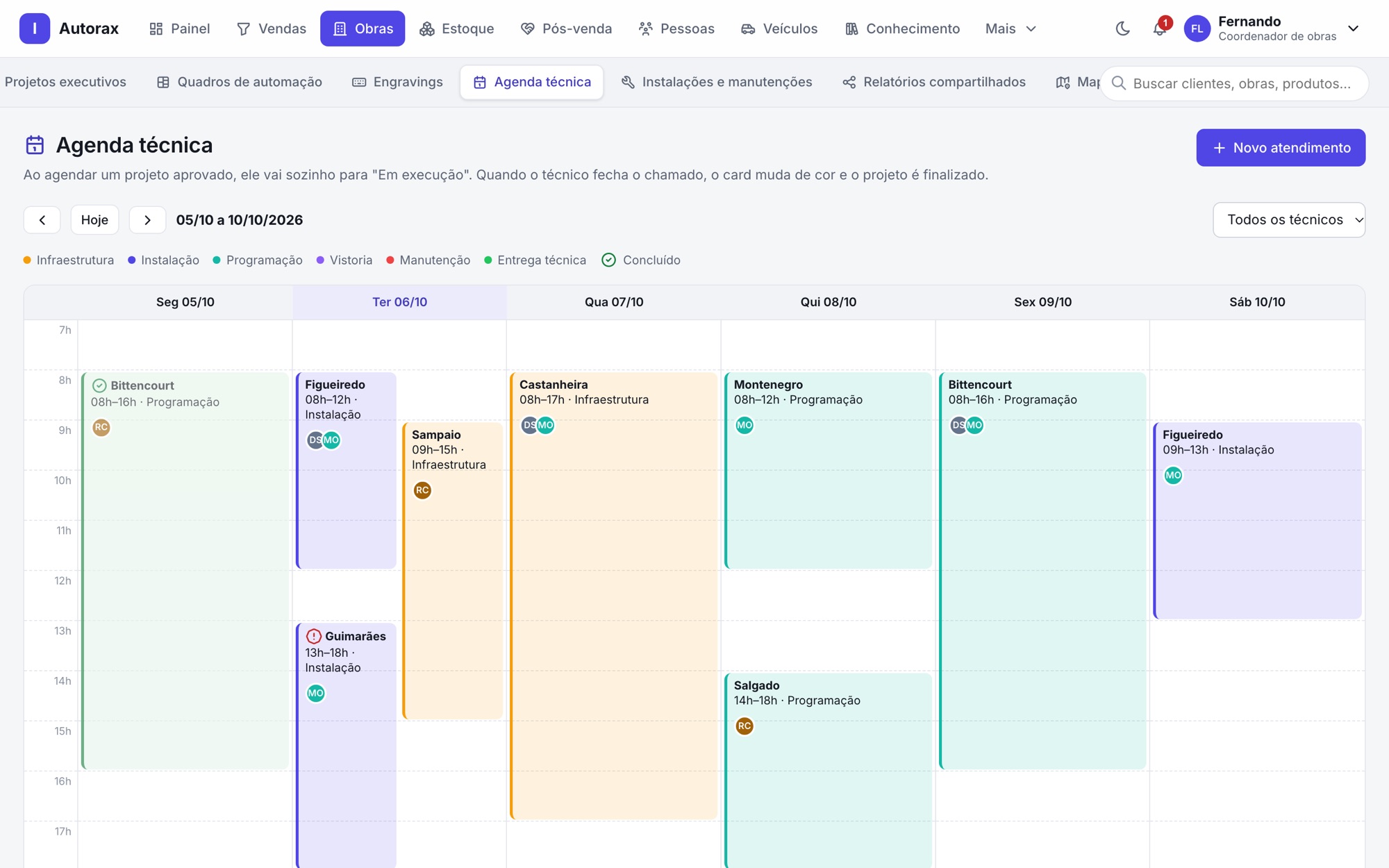Click the red Manutenção legend dot

tap(390, 260)
